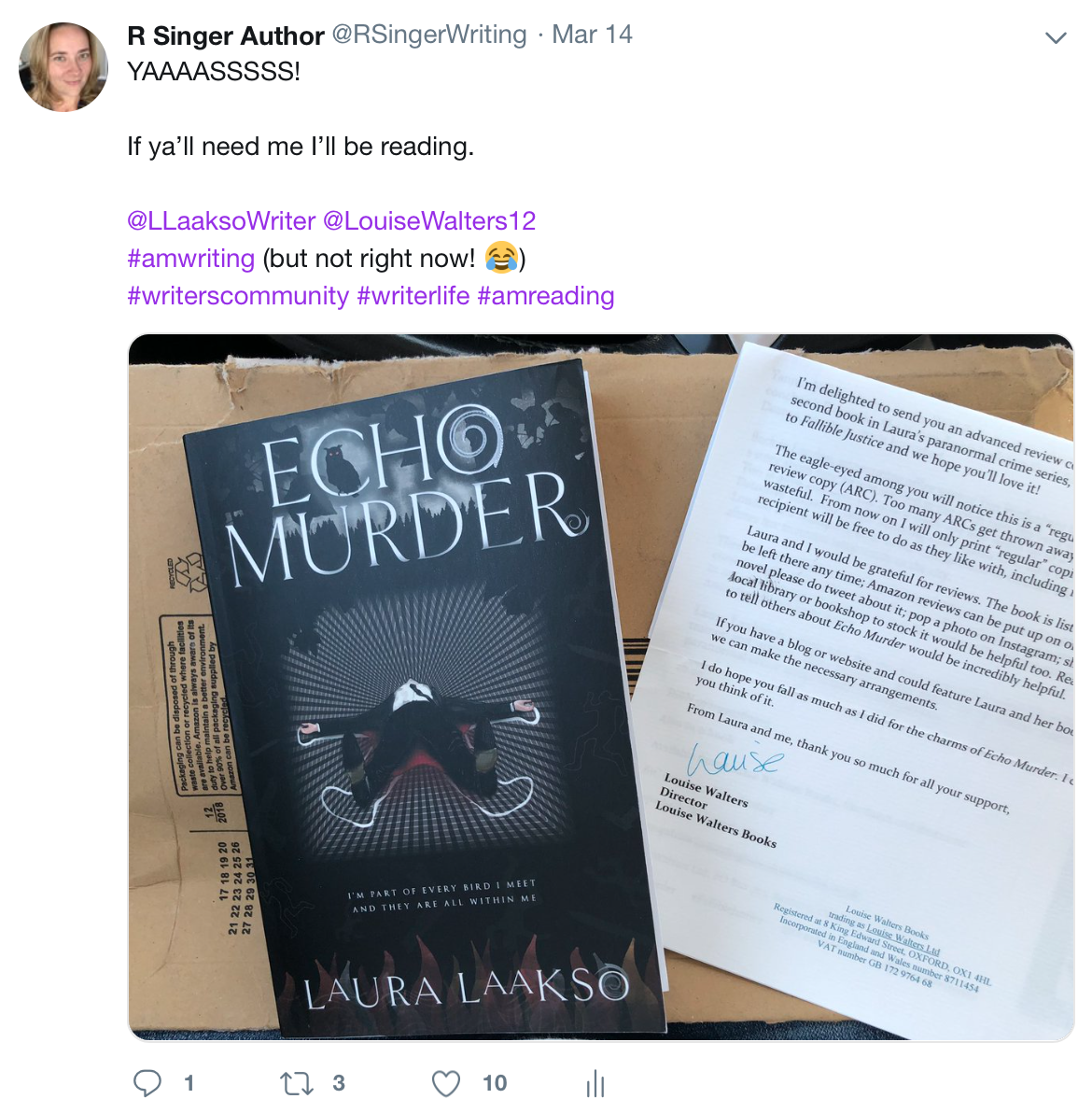The image size is (1092, 1113).
Task: Open the @LLaaksoWriter mention
Action: (221, 220)
